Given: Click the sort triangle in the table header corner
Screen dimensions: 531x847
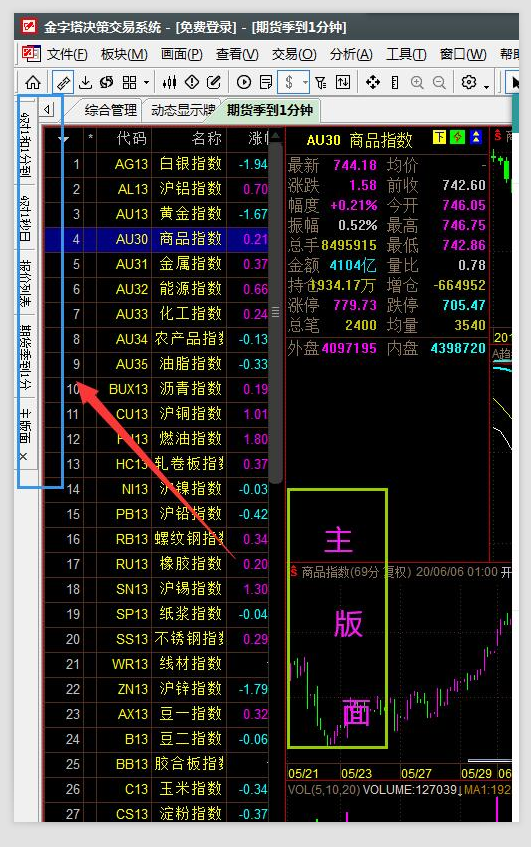Looking at the screenshot, I should (63, 139).
